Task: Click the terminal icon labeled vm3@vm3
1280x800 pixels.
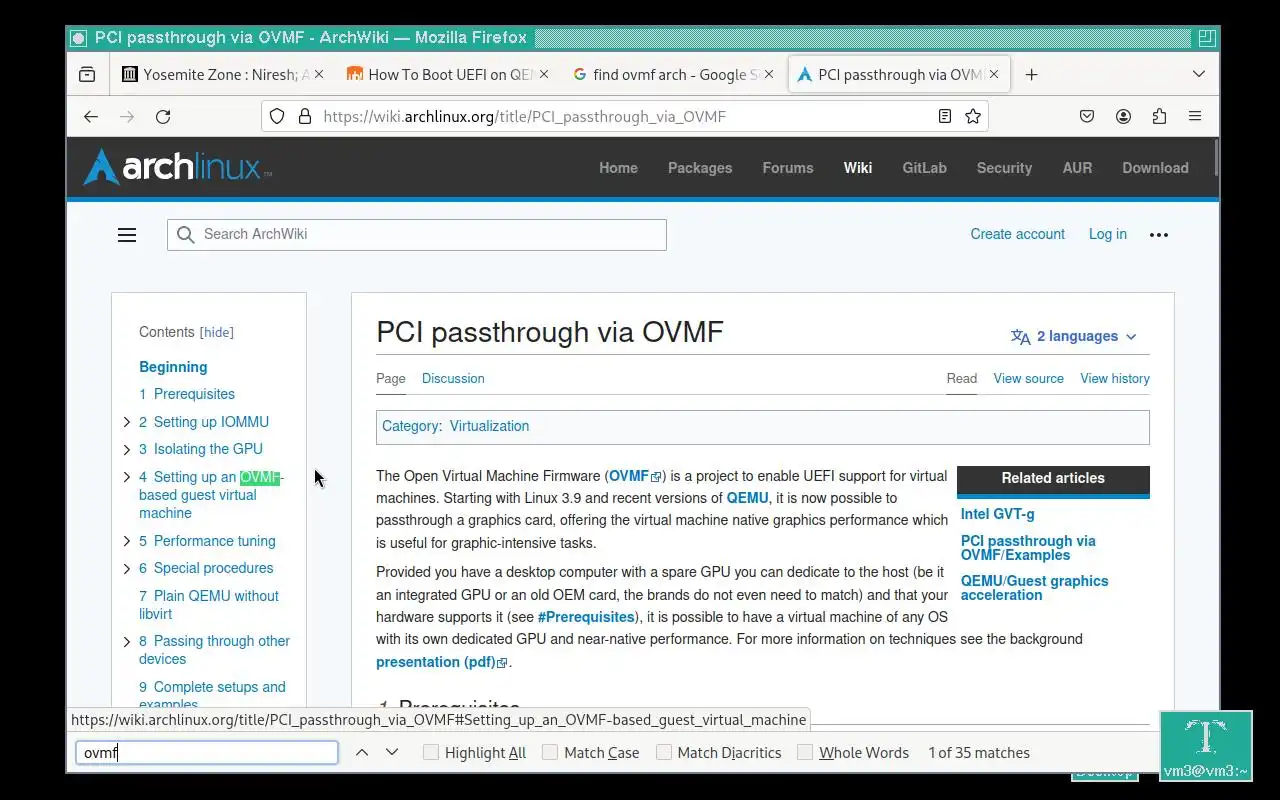Action: [x=1206, y=746]
